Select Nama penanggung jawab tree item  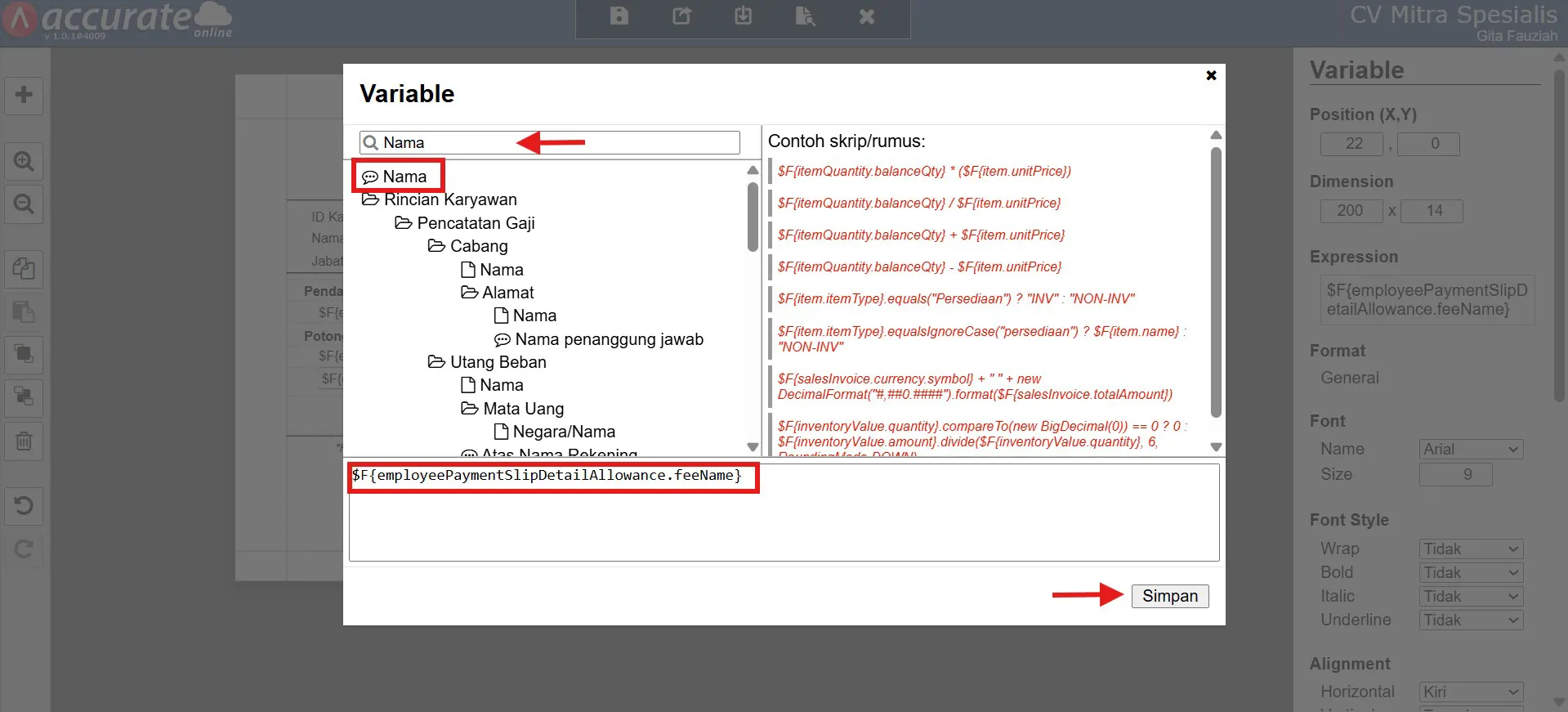[x=599, y=339]
